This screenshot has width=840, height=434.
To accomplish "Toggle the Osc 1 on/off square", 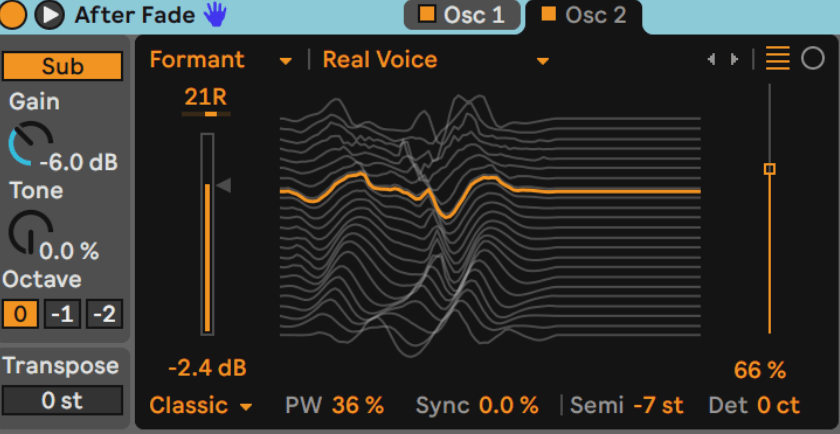I will (427, 15).
